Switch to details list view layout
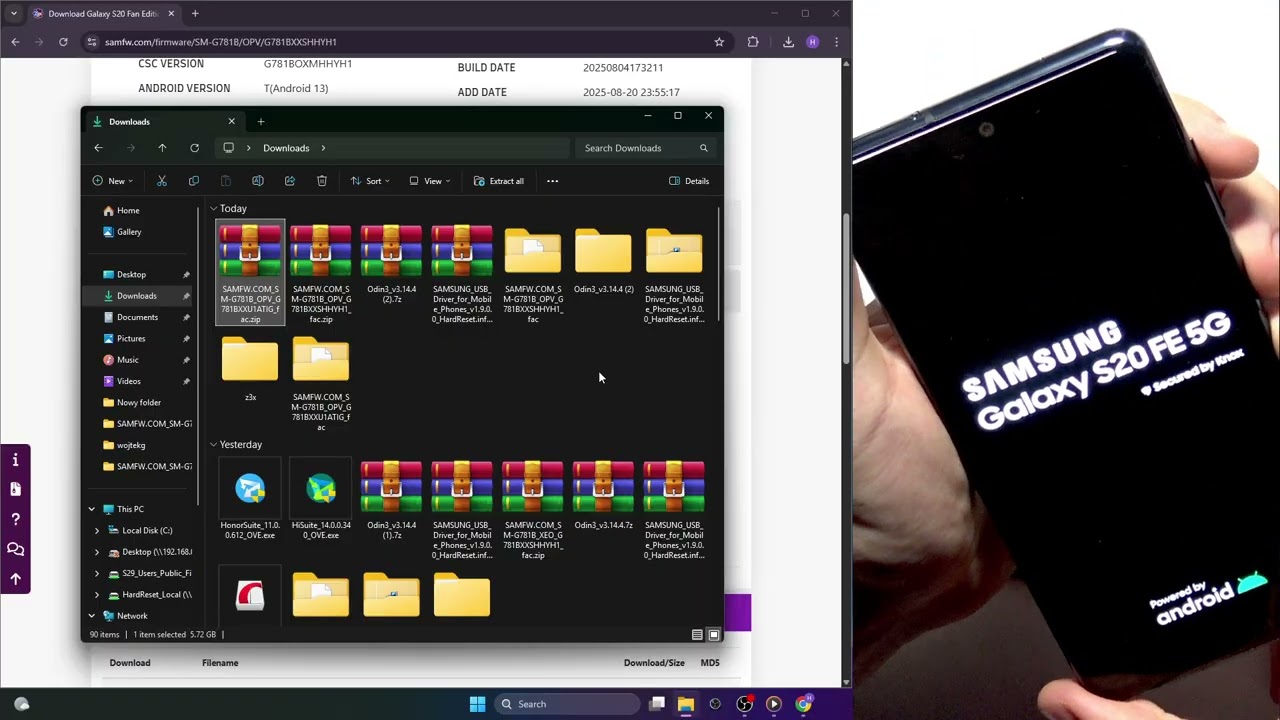 (697, 635)
